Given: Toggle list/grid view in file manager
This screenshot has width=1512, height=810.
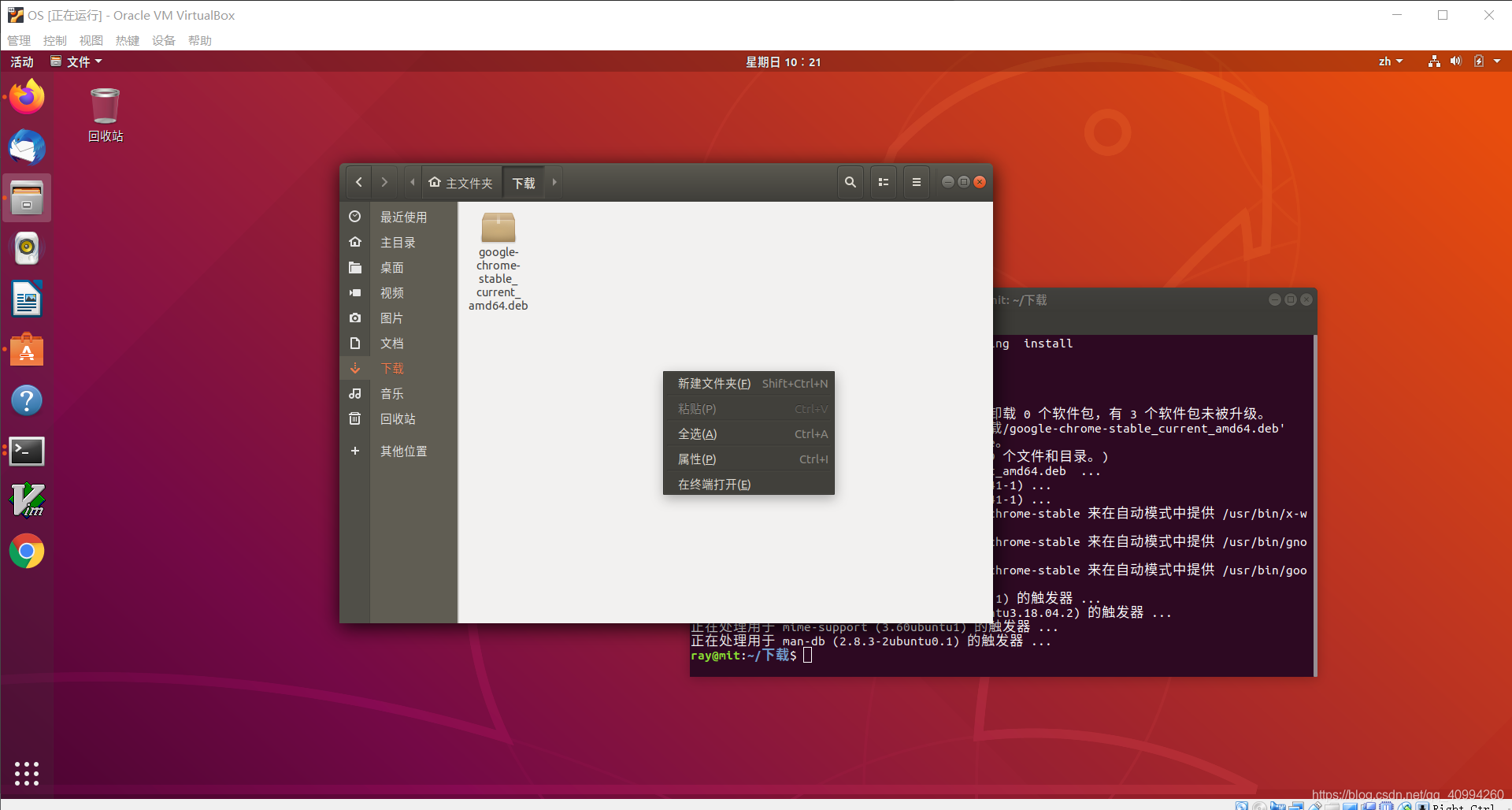Looking at the screenshot, I should [x=884, y=182].
